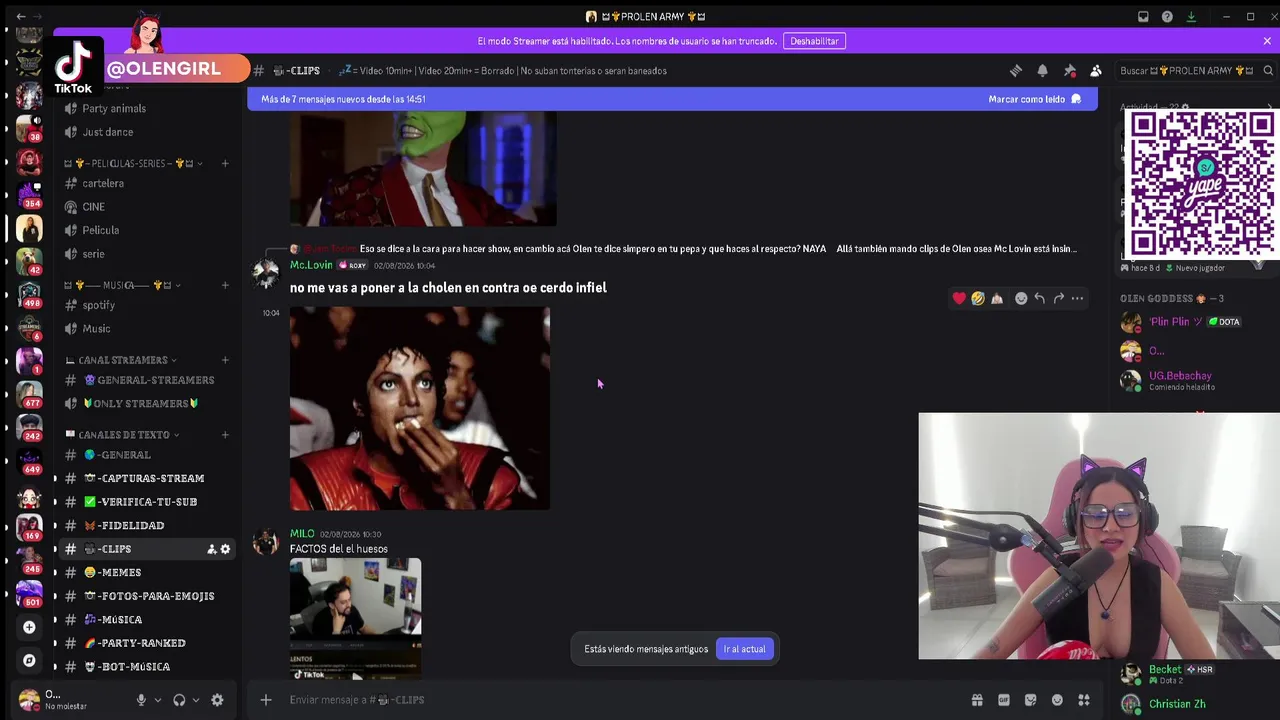Add channel to MUSICA category

(225, 285)
